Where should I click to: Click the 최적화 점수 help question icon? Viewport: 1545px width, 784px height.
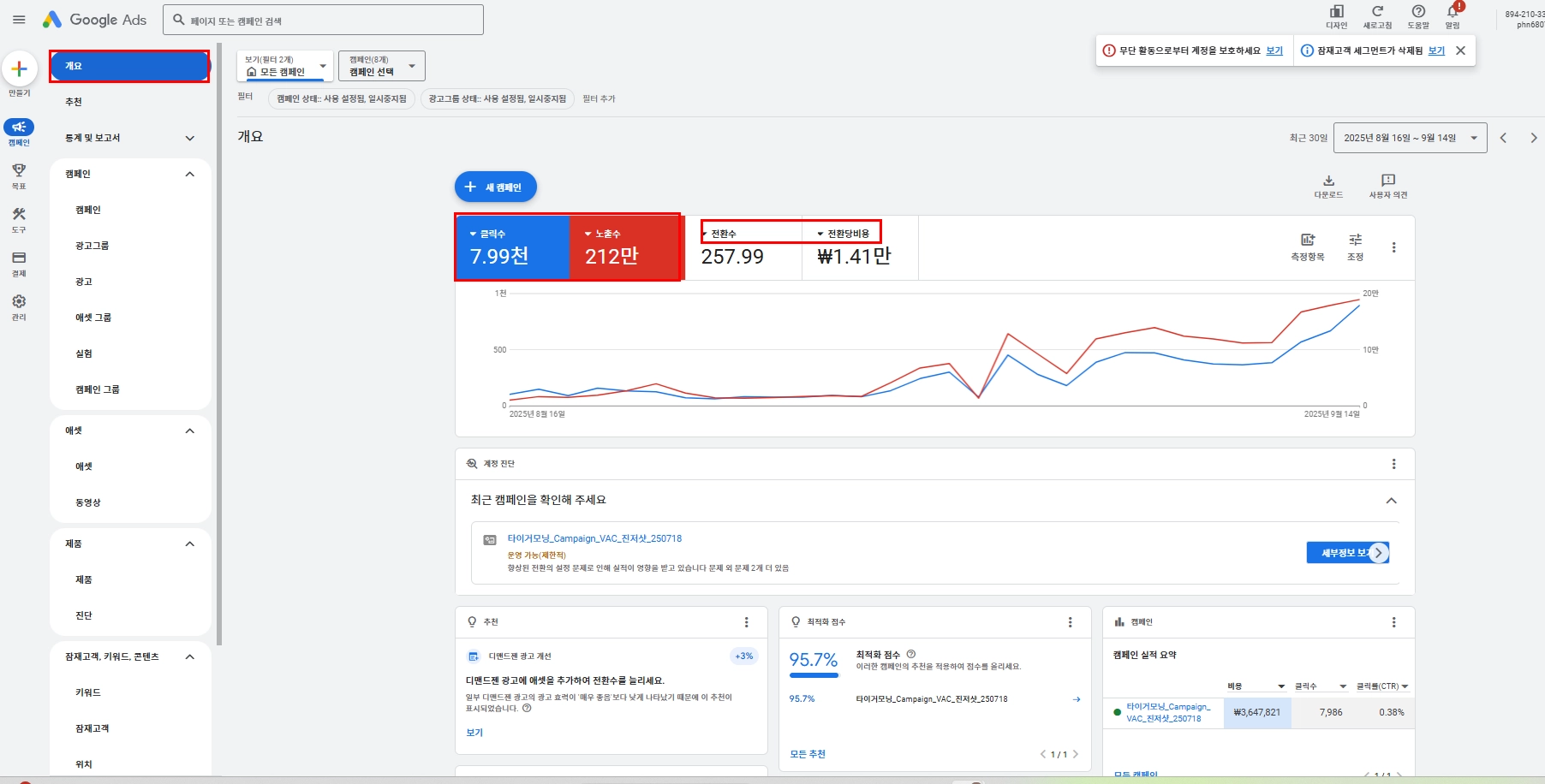911,654
